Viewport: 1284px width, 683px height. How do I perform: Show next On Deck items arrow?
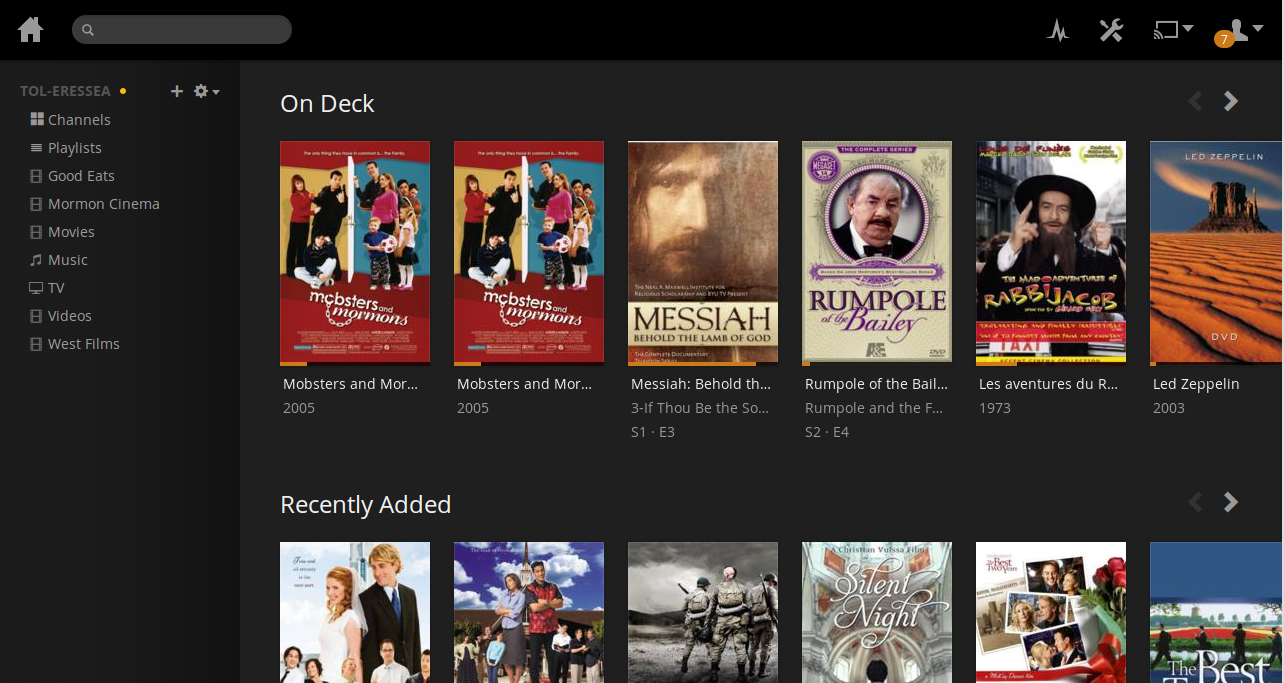1231,101
